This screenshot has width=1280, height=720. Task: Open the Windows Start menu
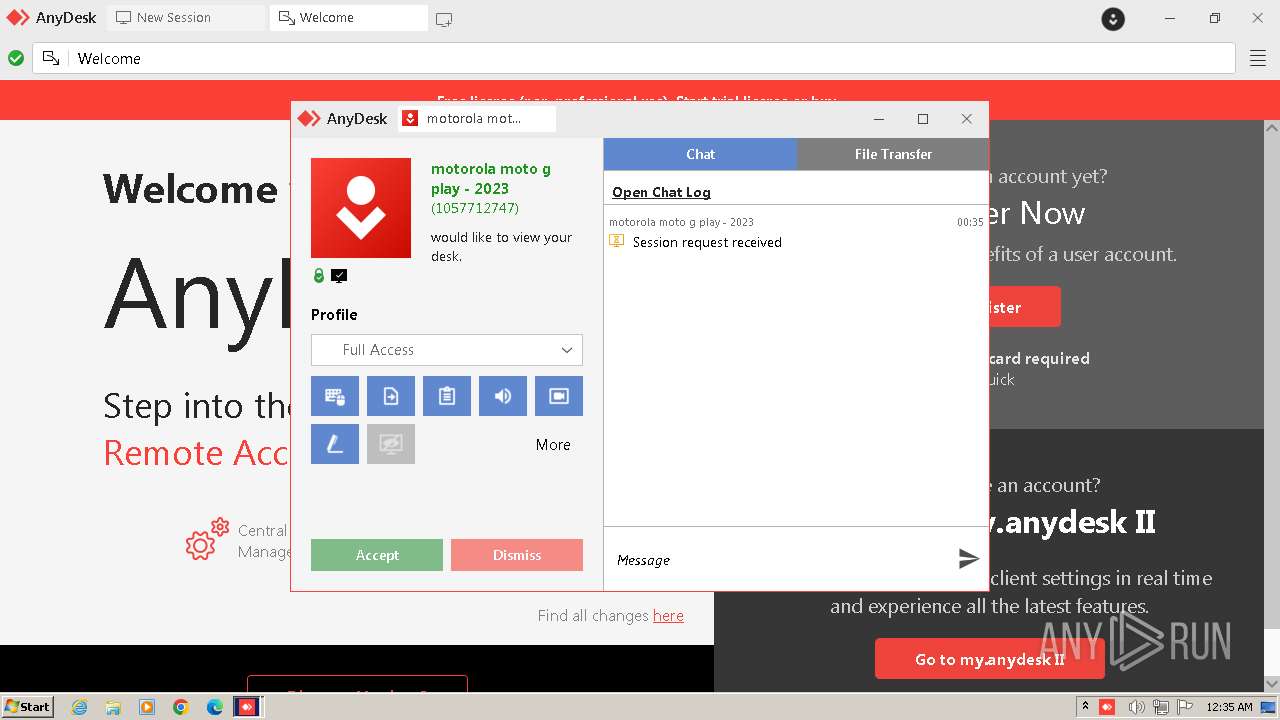[x=28, y=706]
